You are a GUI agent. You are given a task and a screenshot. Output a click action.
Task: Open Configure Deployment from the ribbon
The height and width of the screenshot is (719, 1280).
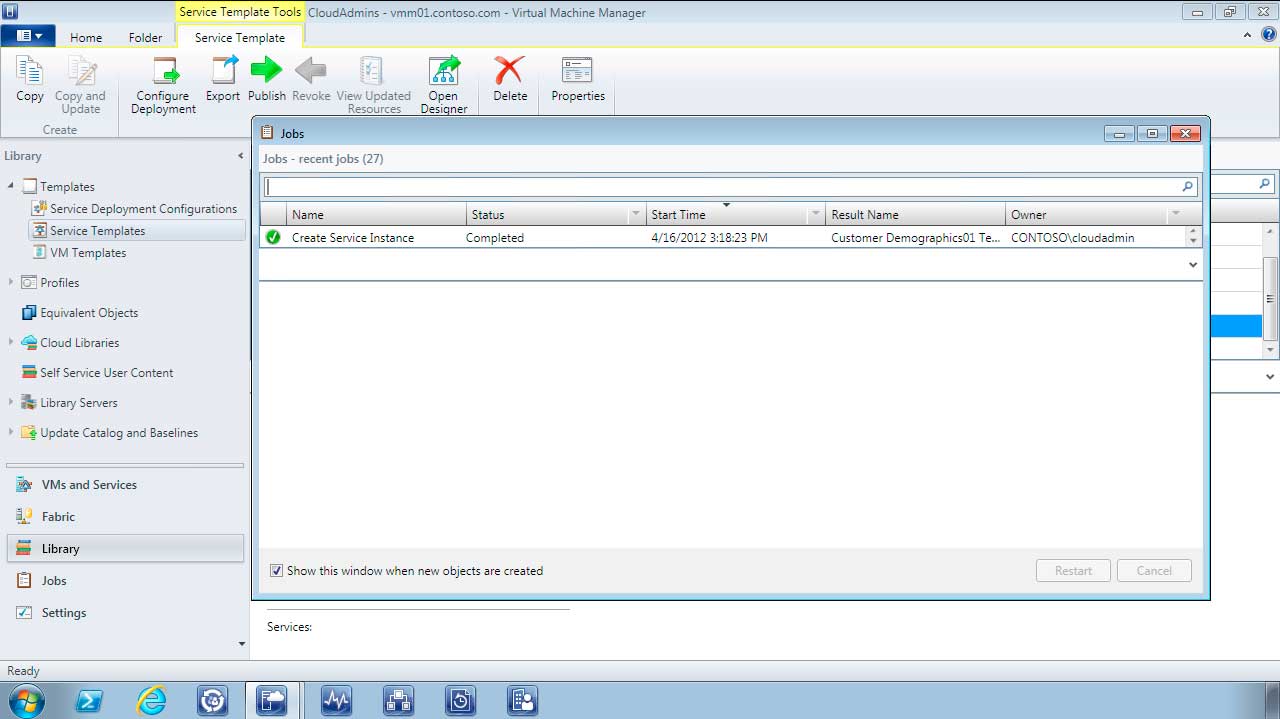163,84
